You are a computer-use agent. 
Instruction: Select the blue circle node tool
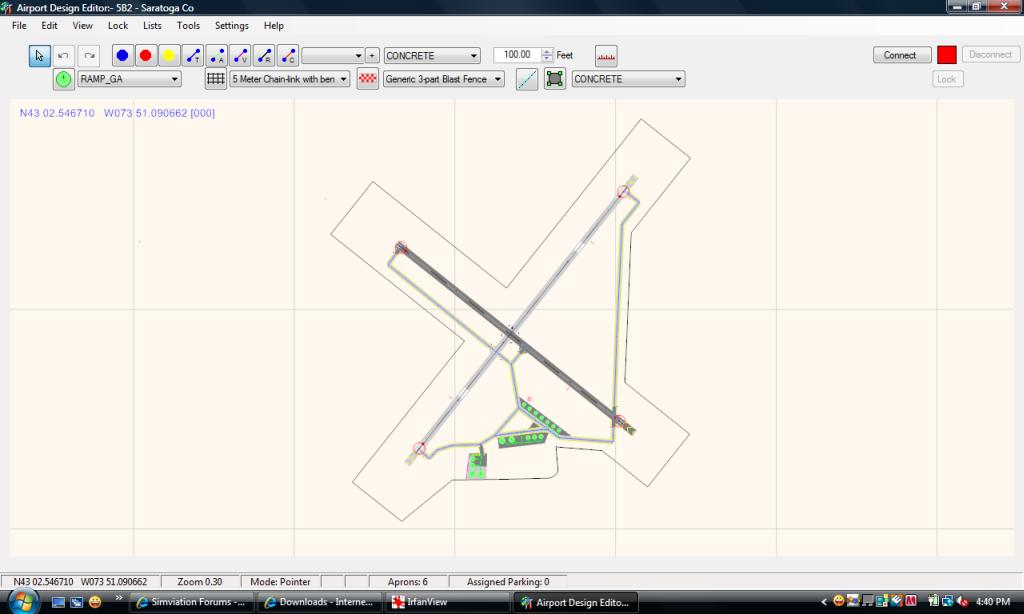click(x=122, y=56)
